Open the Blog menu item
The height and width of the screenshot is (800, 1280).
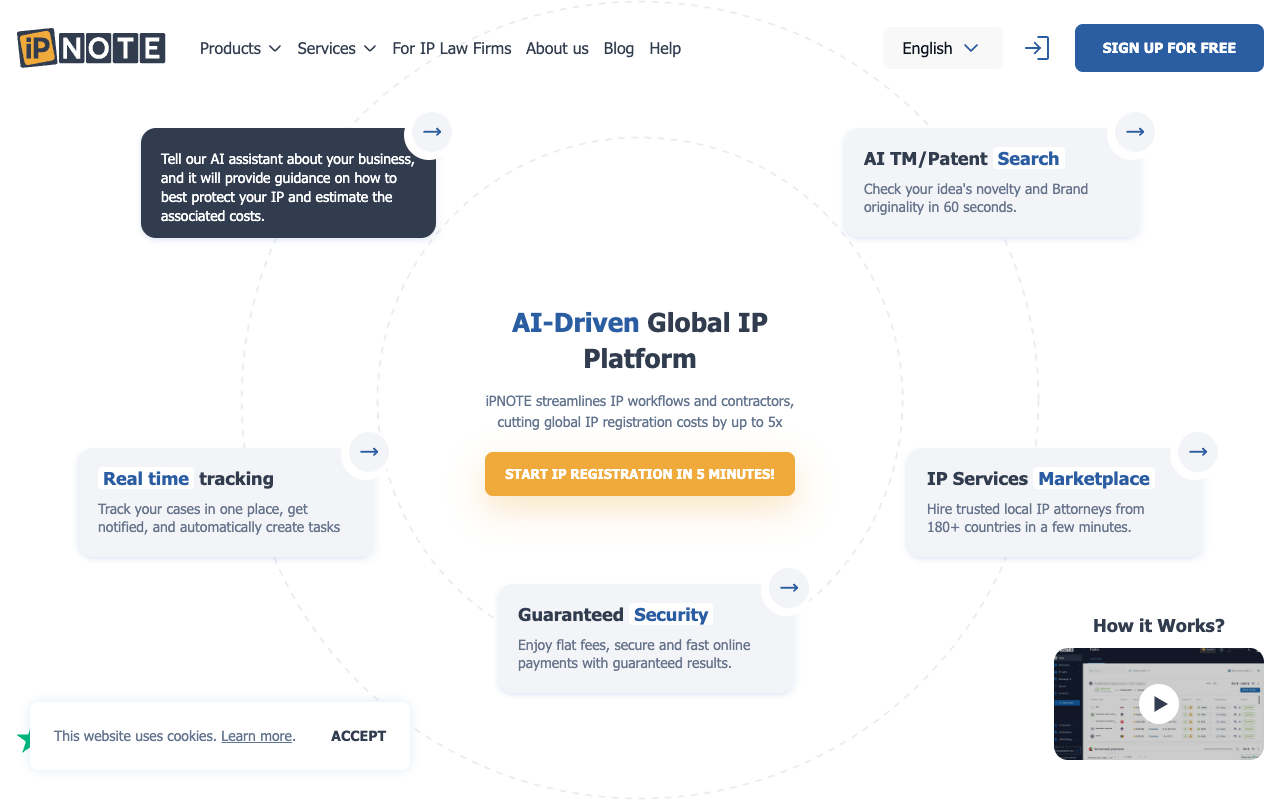pos(619,48)
